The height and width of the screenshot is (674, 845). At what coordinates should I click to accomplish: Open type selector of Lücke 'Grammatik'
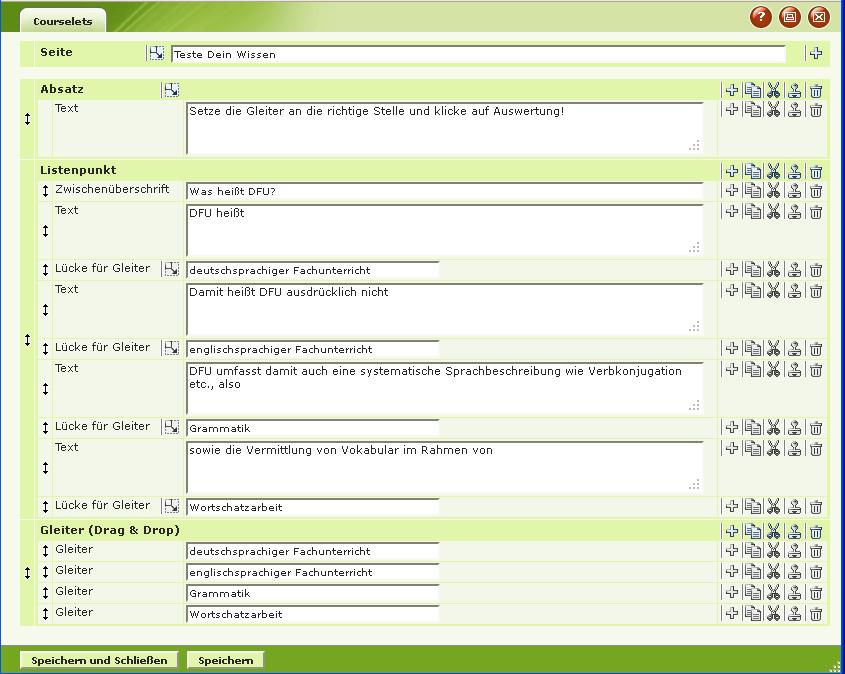point(171,427)
